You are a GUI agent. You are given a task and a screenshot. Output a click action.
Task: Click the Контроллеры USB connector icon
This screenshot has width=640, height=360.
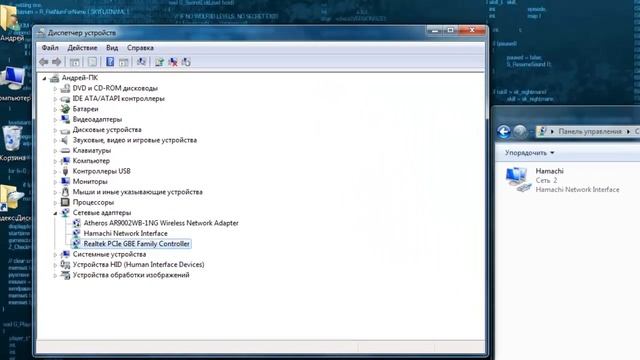(x=65, y=171)
